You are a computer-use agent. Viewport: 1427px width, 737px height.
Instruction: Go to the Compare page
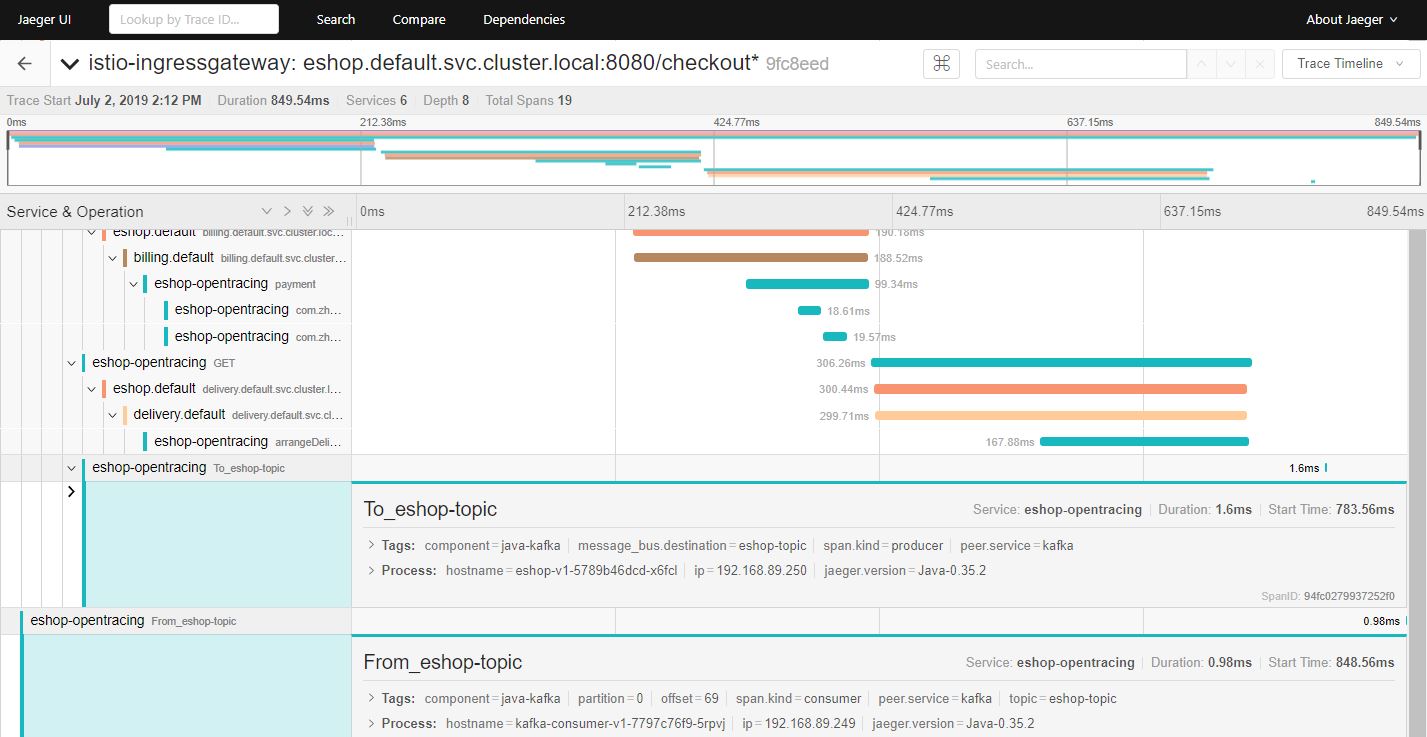click(x=419, y=19)
